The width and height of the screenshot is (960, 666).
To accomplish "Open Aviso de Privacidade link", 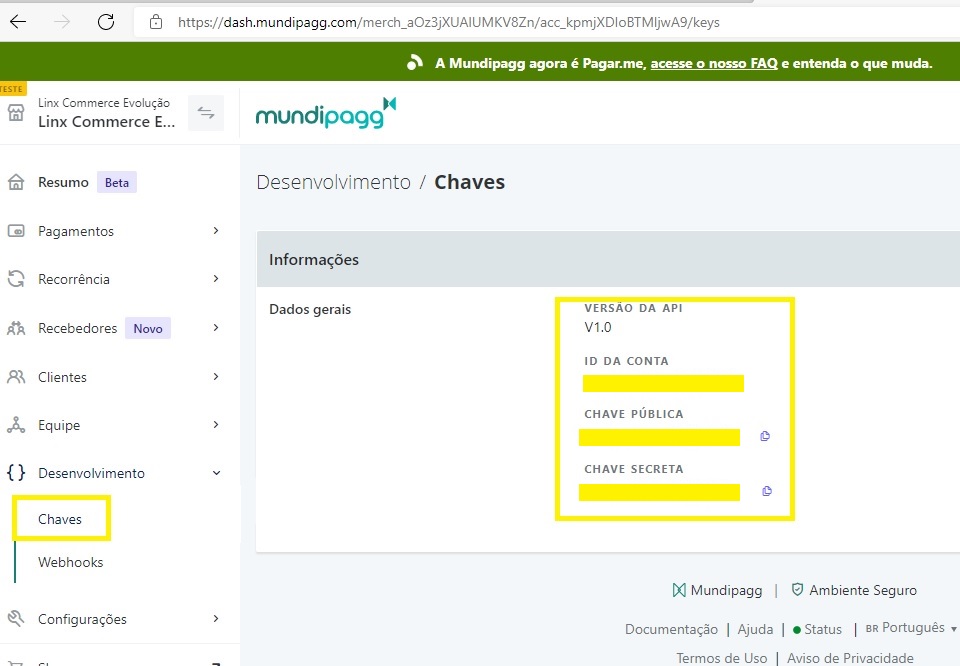I will 850,658.
